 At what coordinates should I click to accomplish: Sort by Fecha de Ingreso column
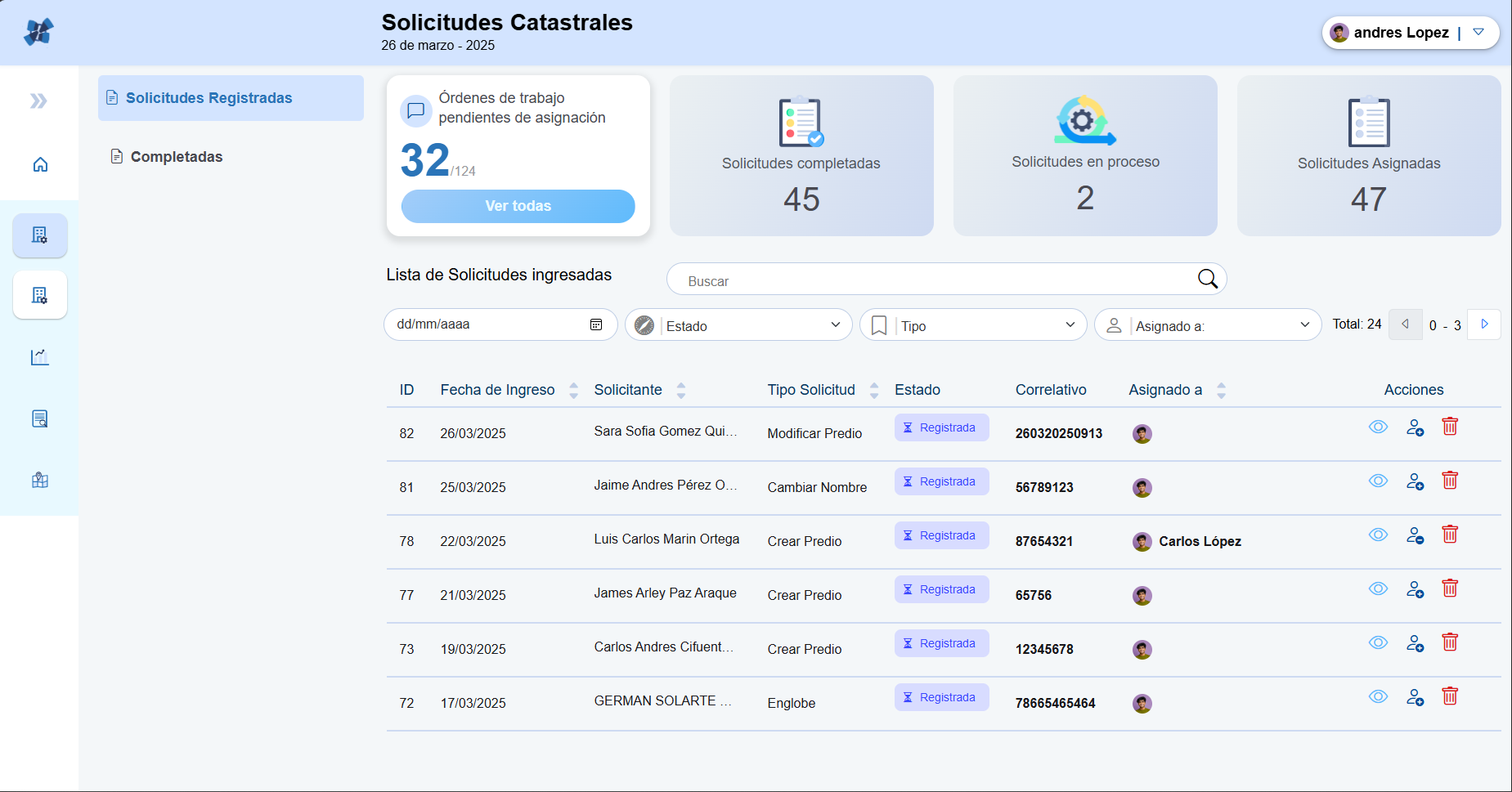pos(573,391)
